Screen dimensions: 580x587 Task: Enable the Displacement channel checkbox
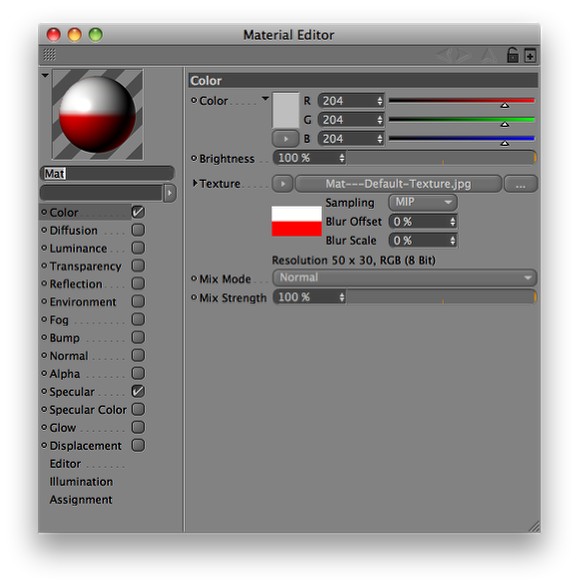point(138,445)
